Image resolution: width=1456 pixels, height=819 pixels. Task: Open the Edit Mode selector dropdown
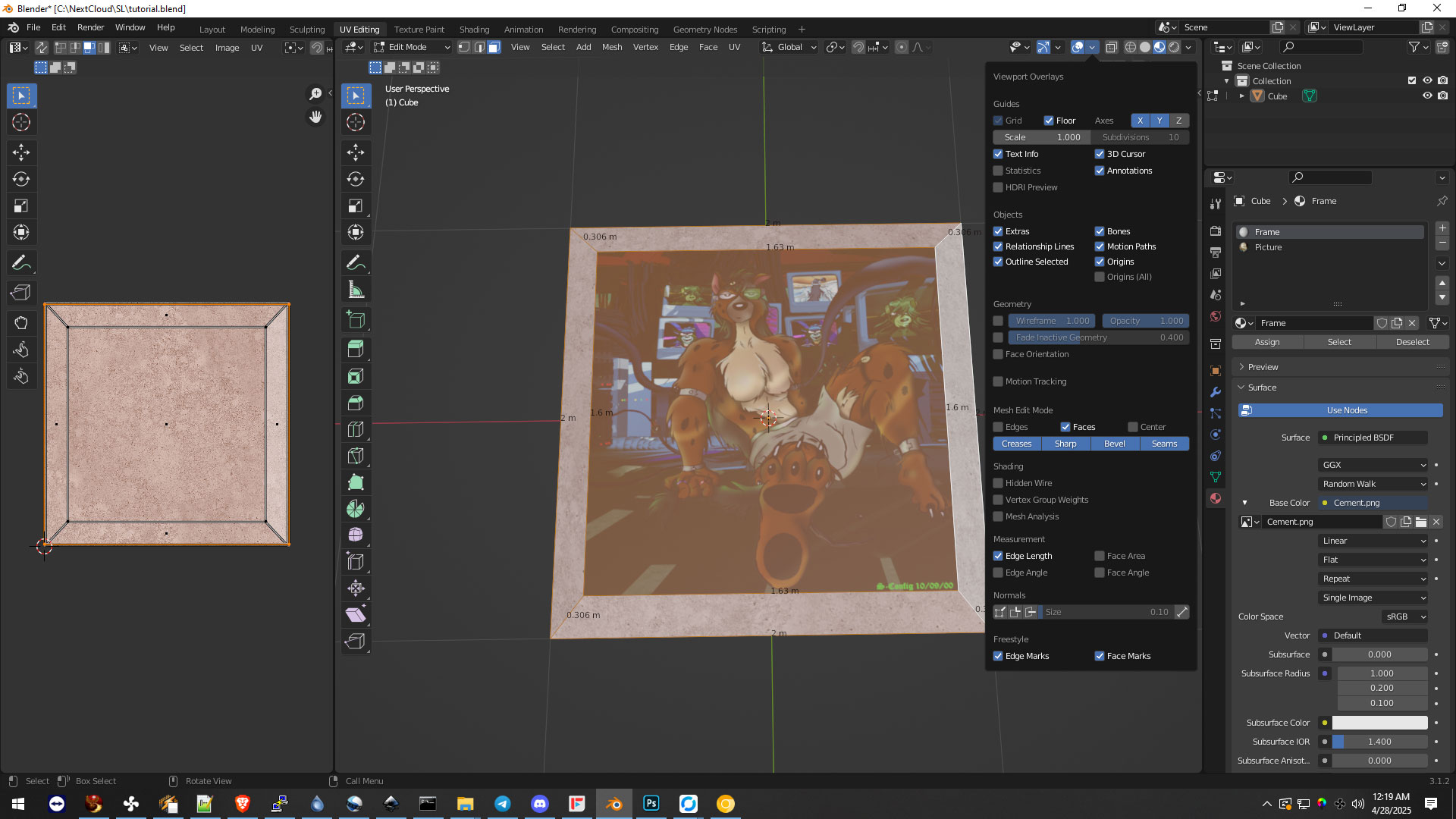pyautogui.click(x=412, y=47)
